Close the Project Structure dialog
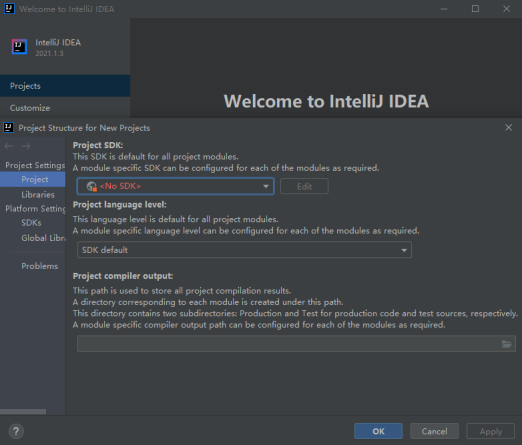522x445 pixels. (x=508, y=128)
